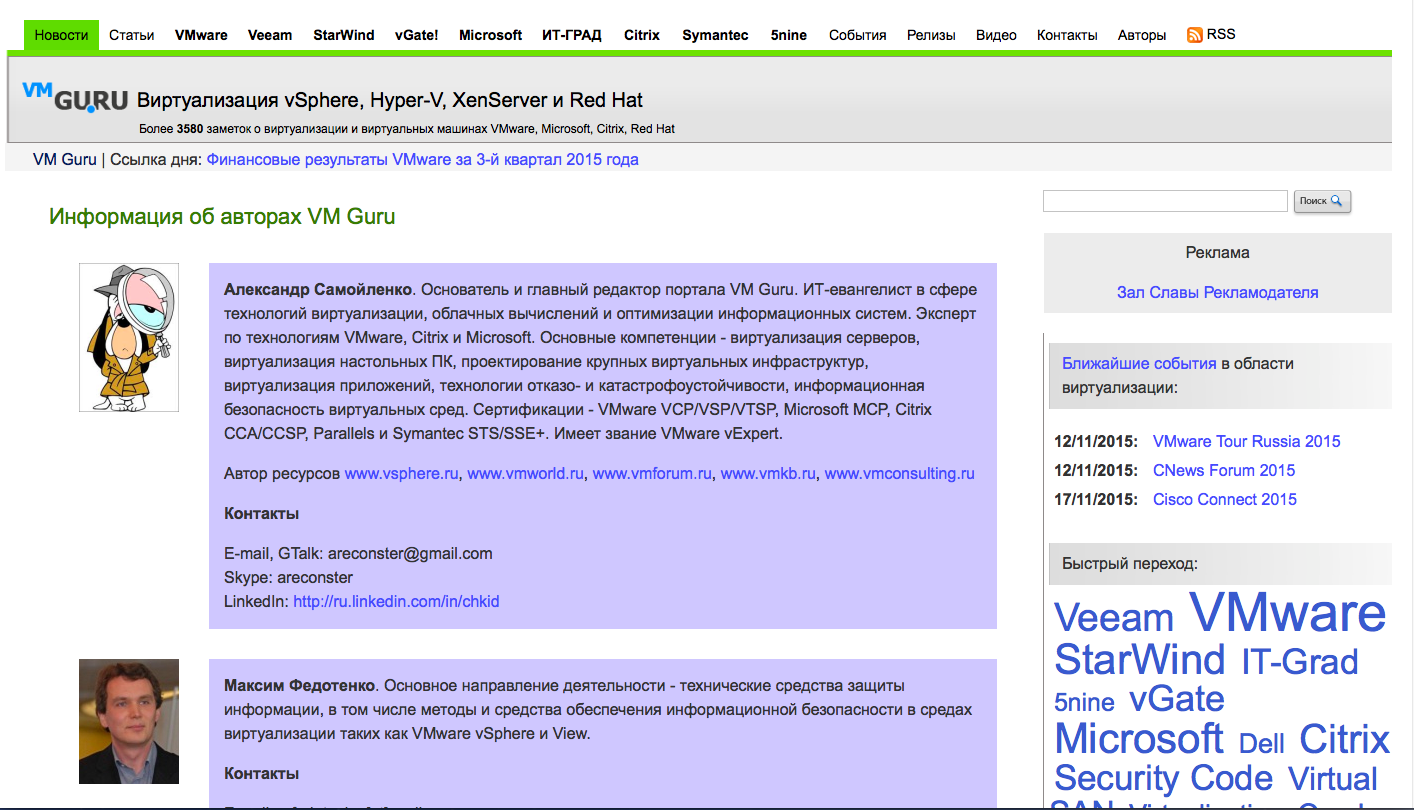Click the Реклама heading
The image size is (1414, 810).
1217,252
